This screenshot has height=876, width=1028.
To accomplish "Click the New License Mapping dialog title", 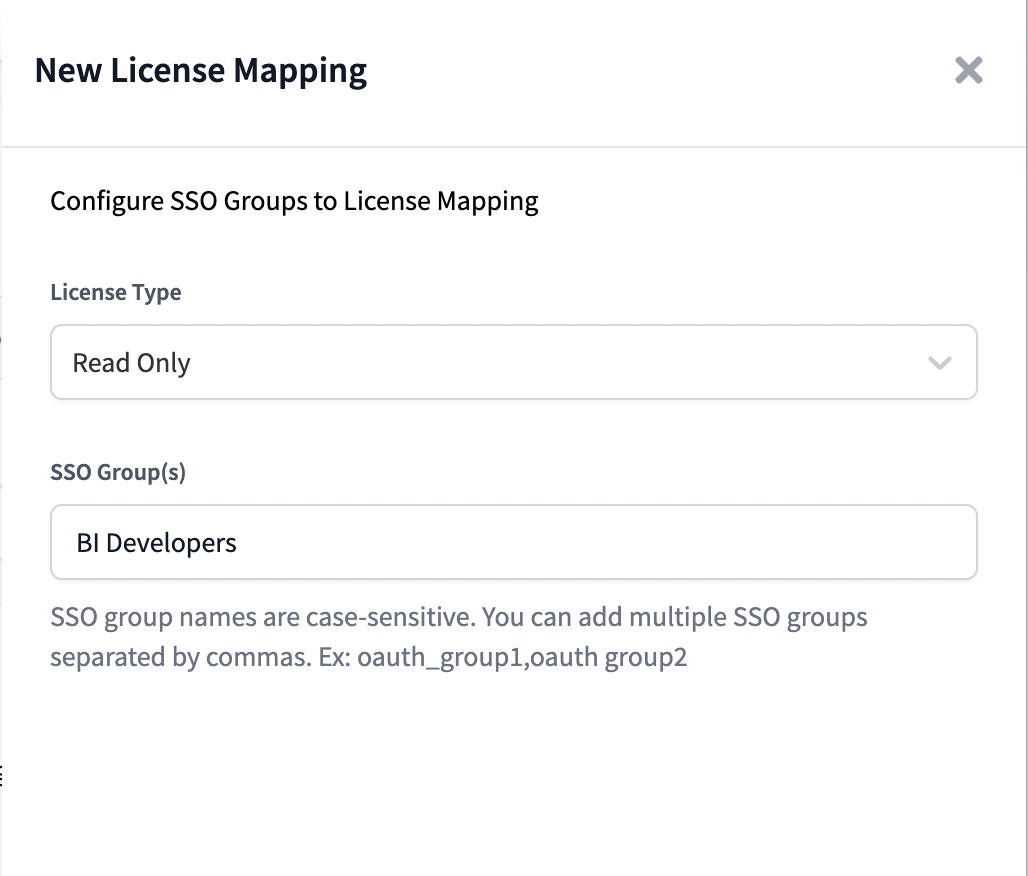I will 200,70.
